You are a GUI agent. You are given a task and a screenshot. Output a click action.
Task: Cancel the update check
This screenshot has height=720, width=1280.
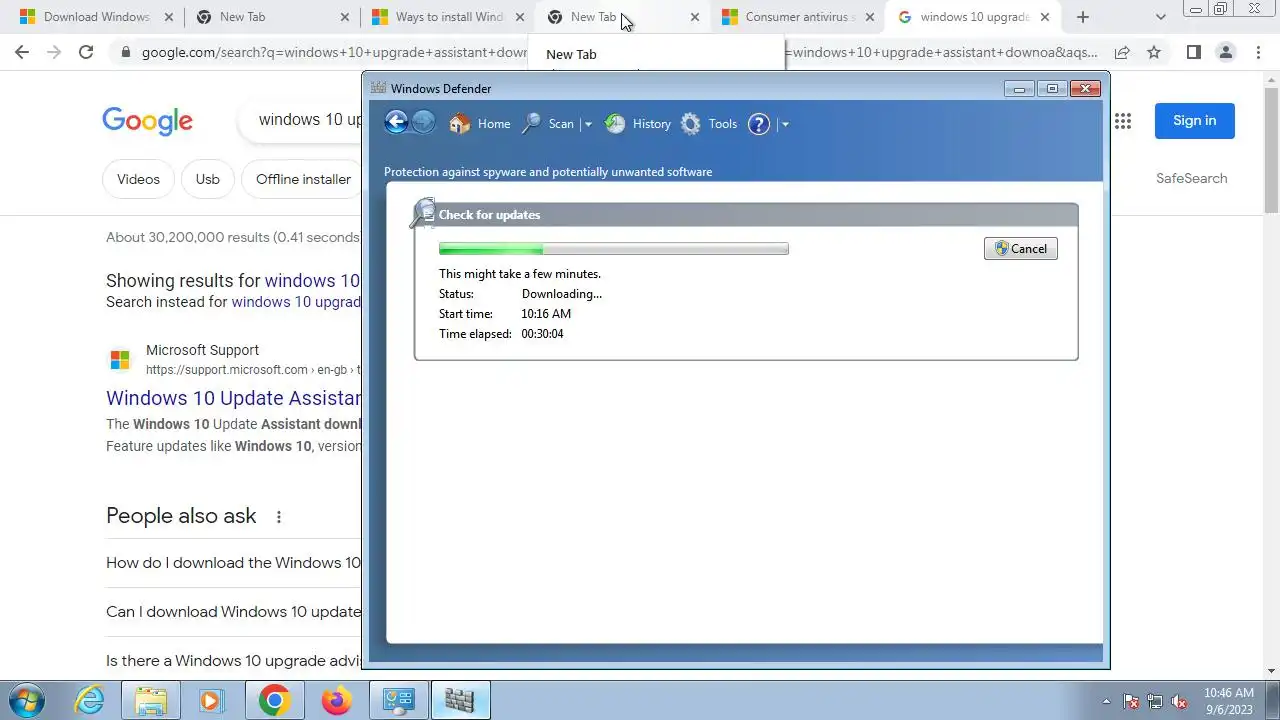point(1020,249)
